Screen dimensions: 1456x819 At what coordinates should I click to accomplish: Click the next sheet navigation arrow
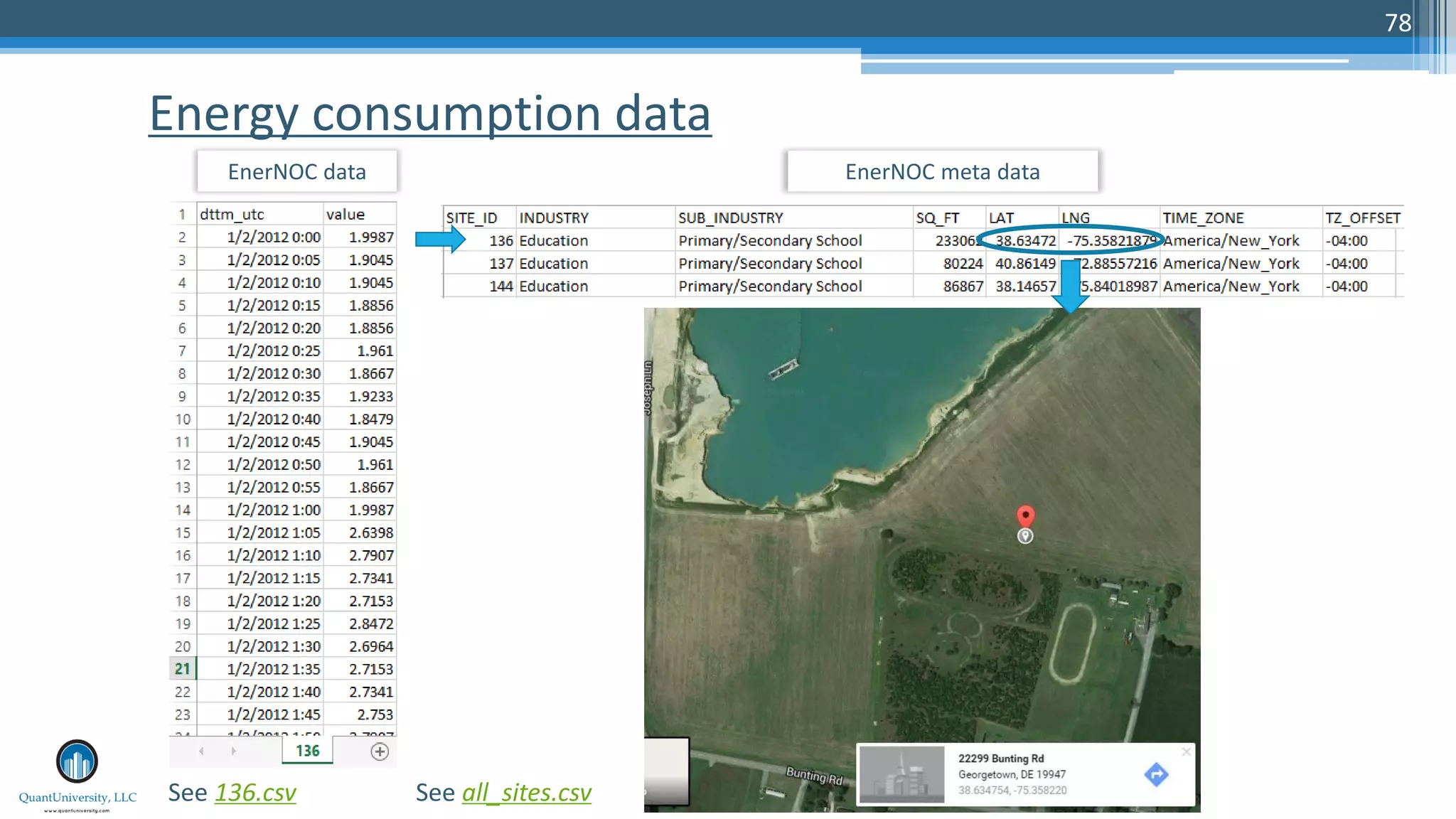(x=233, y=751)
